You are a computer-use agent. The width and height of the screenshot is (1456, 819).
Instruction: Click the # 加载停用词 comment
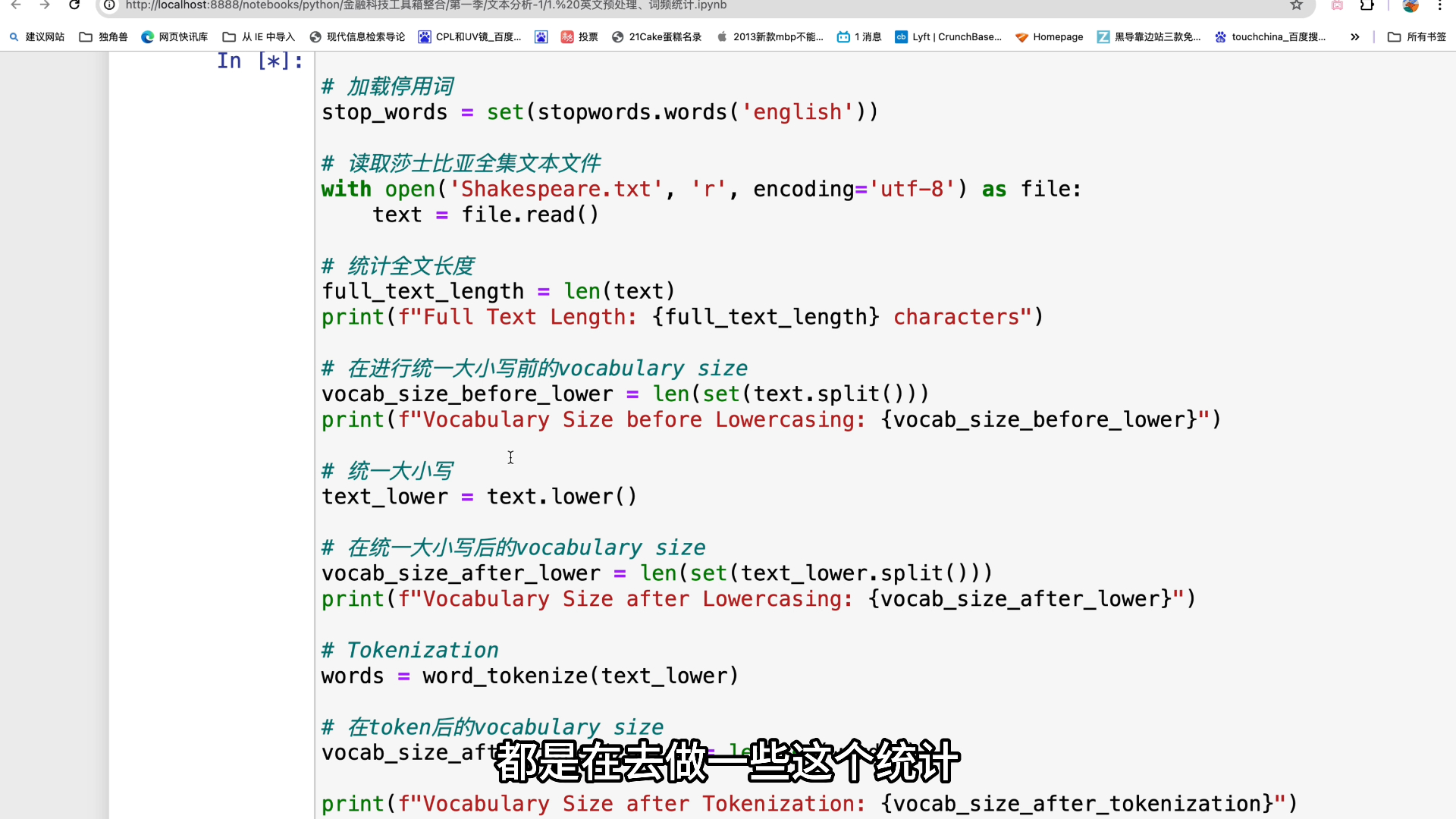388,86
